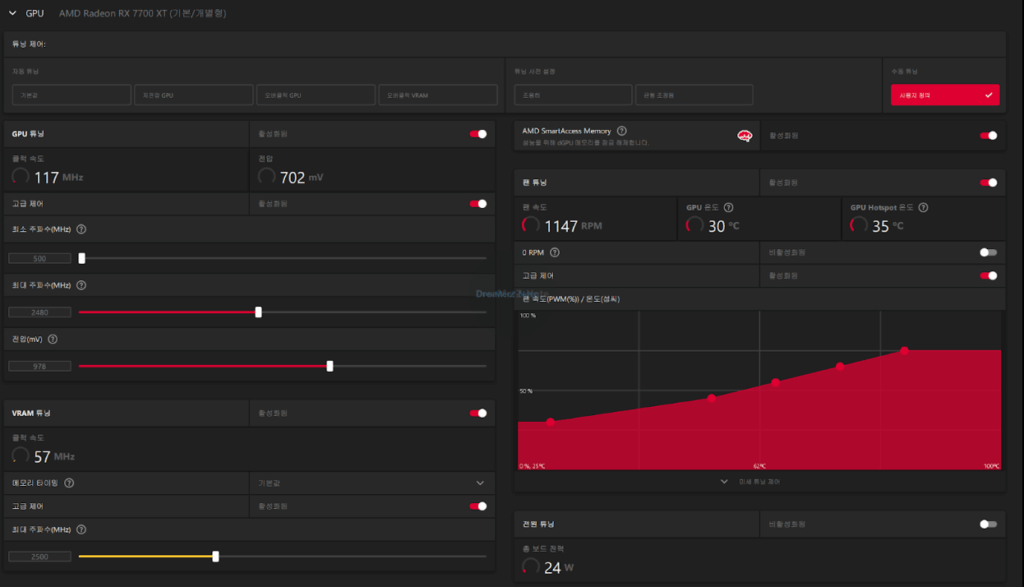Select the 오버클럭 VRAM preset

(438, 95)
